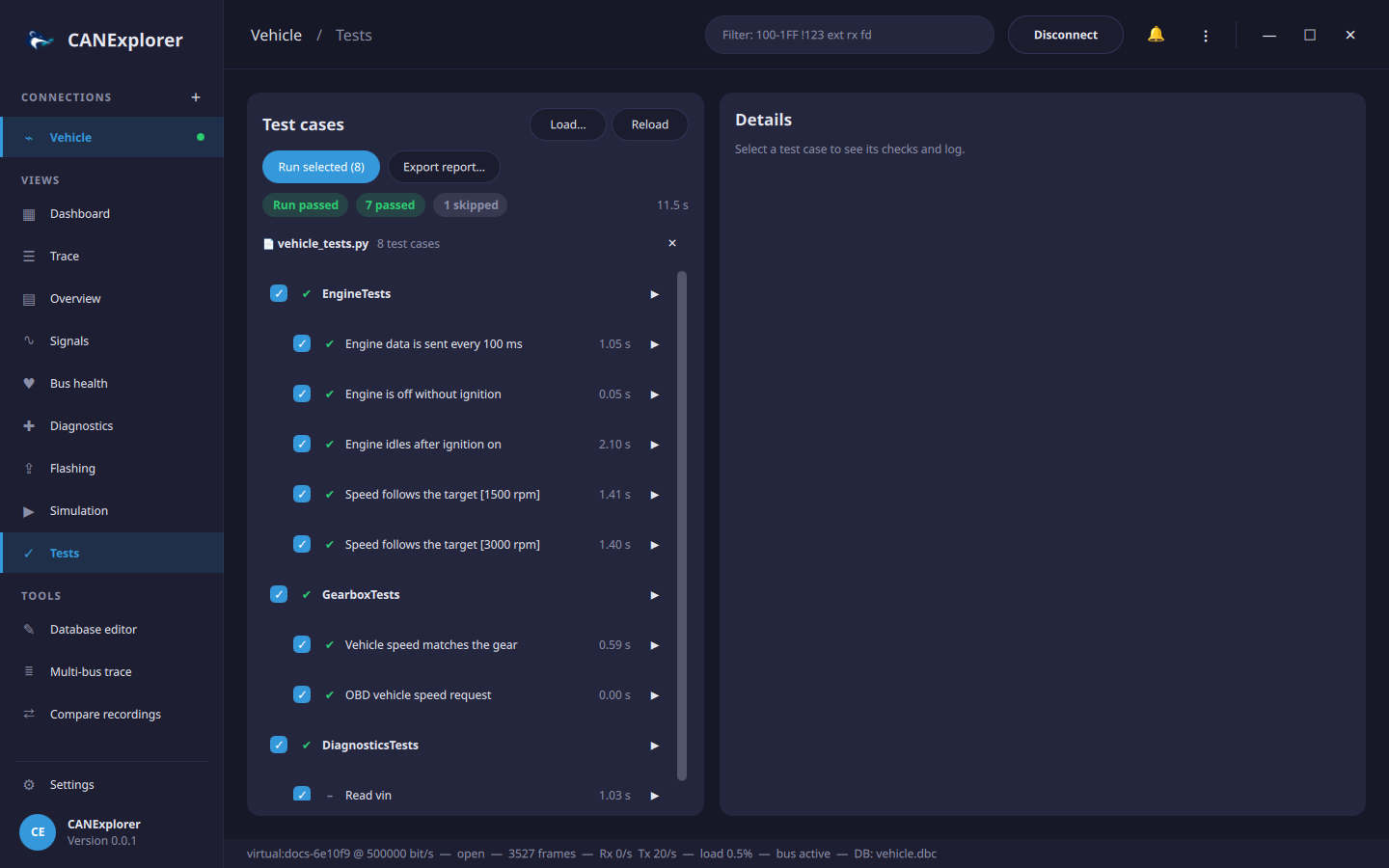Add a new connection with plus icon
The width and height of the screenshot is (1389, 868).
click(x=196, y=97)
